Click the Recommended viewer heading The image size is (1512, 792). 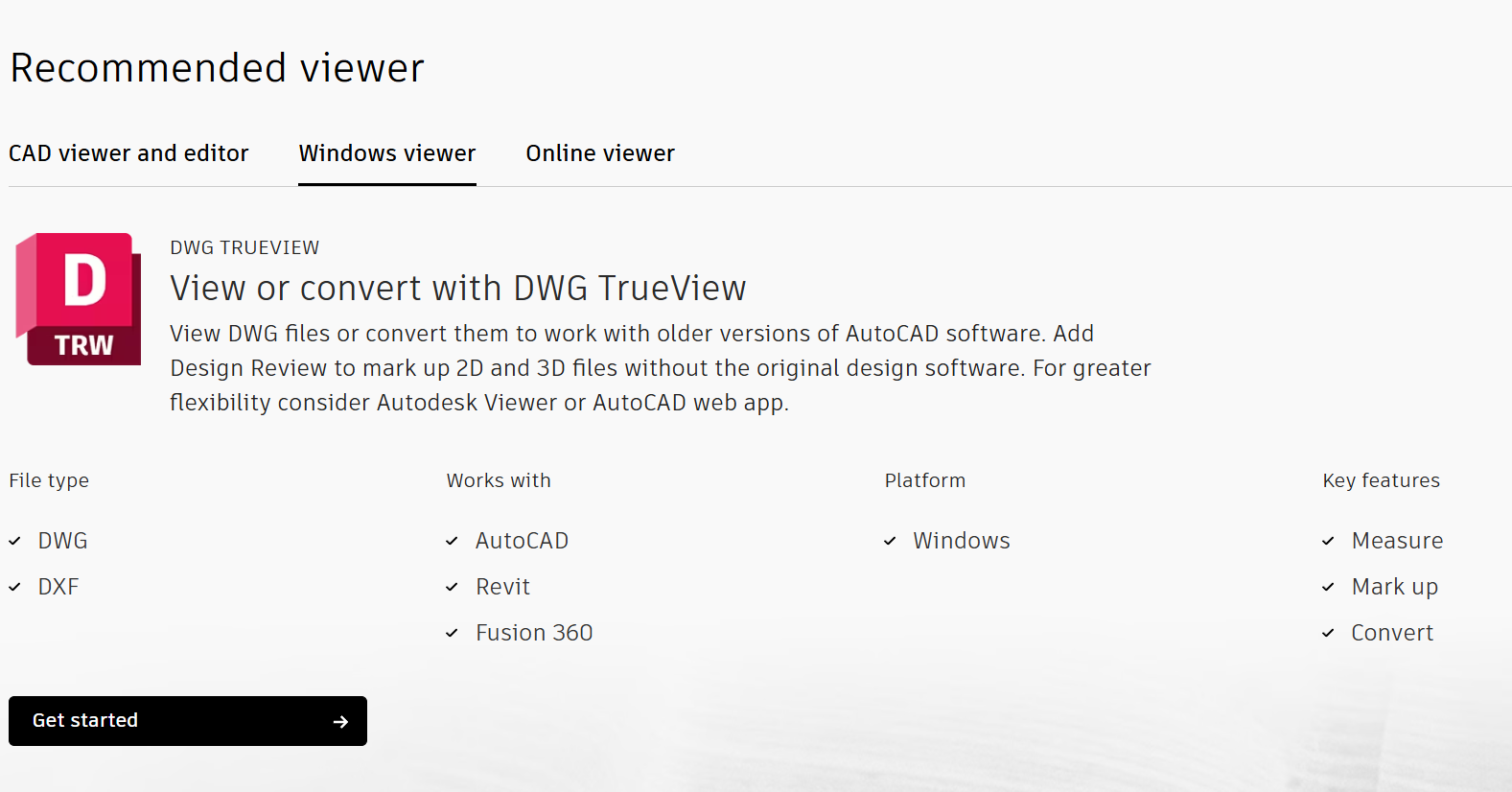217,68
